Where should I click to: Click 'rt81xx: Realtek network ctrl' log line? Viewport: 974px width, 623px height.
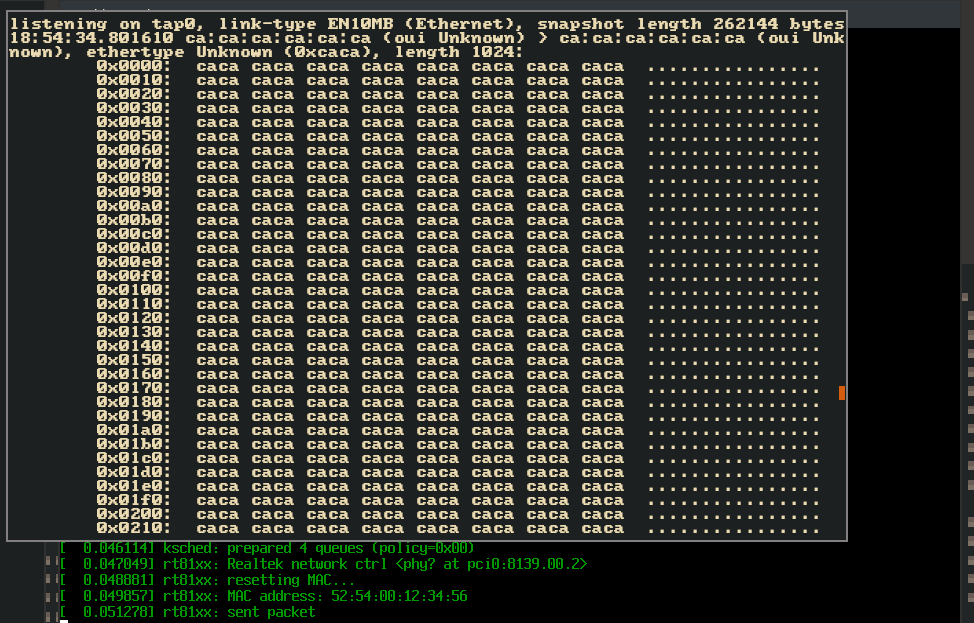(323, 564)
